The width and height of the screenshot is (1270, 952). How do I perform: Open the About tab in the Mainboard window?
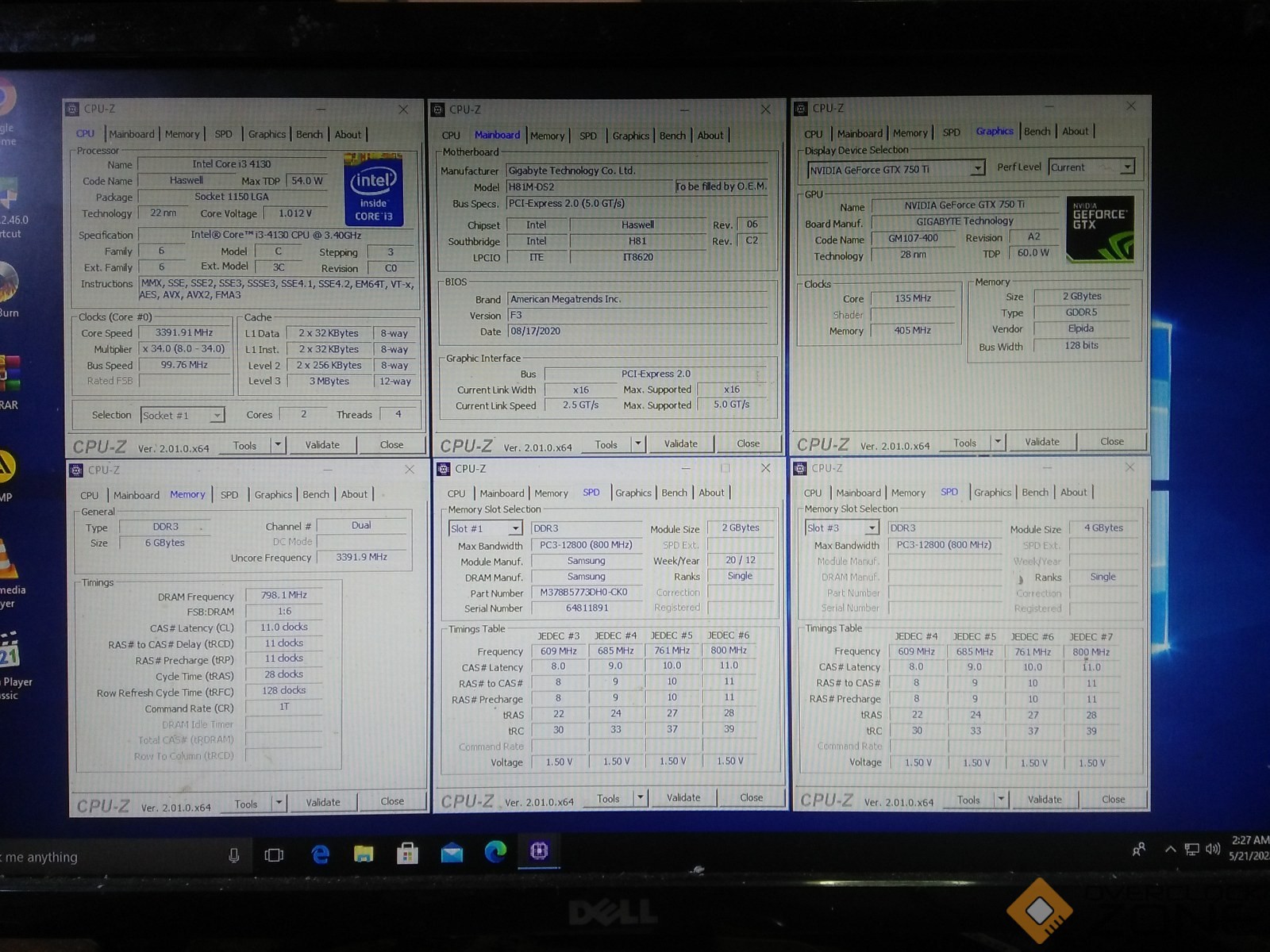tap(710, 136)
